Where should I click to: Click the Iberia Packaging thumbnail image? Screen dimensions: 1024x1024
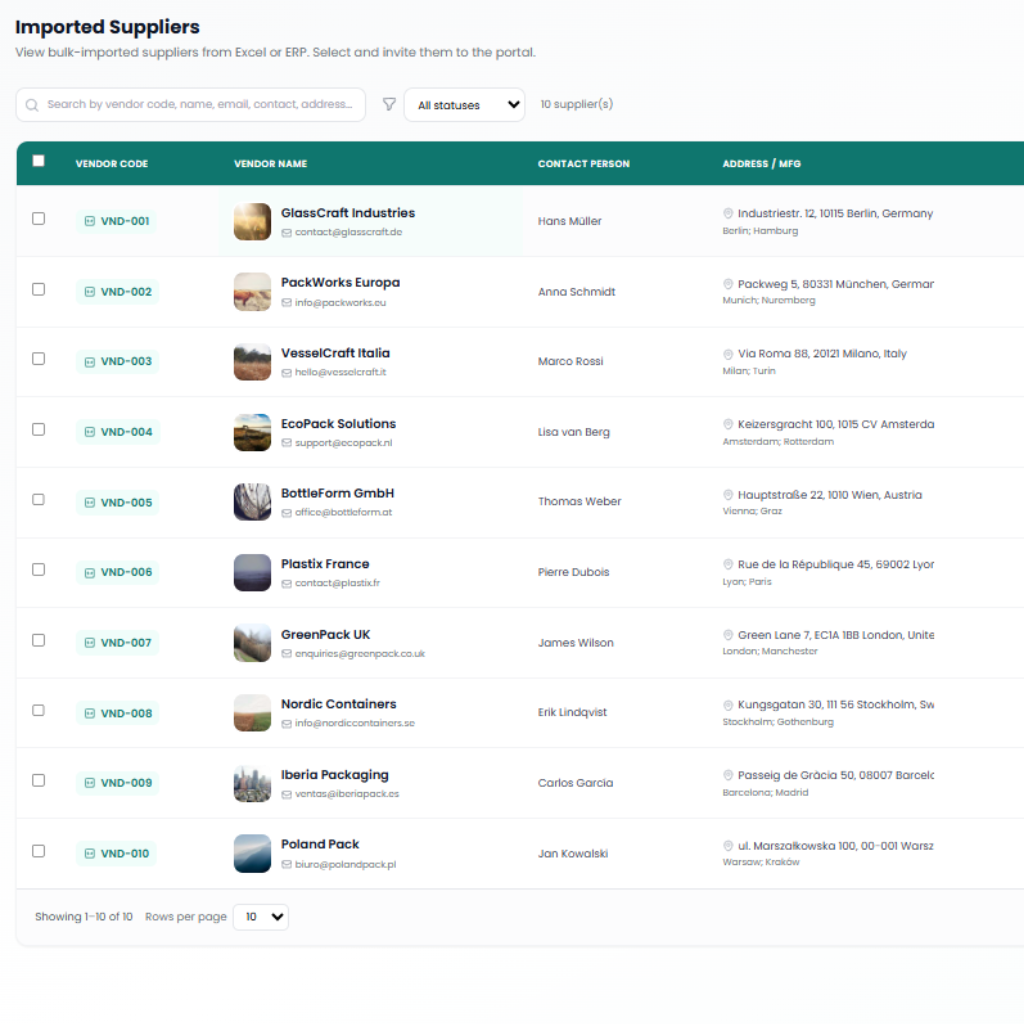click(x=252, y=783)
